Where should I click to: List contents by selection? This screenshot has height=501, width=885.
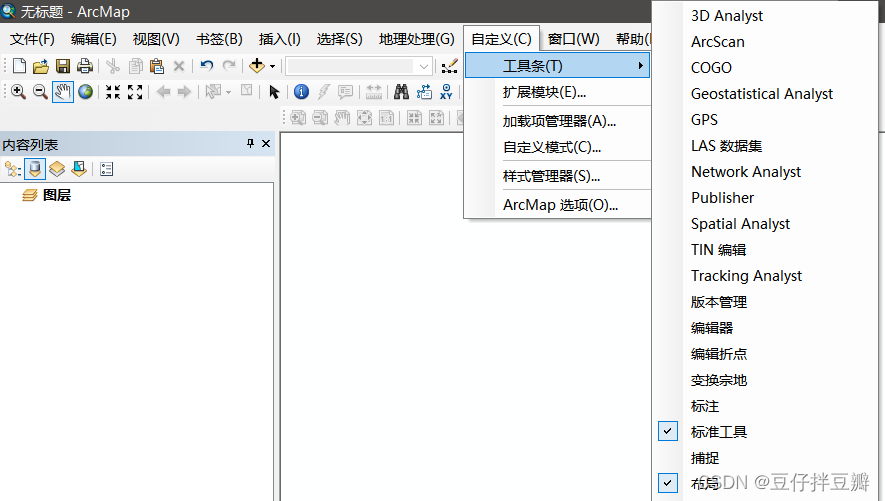[79, 169]
